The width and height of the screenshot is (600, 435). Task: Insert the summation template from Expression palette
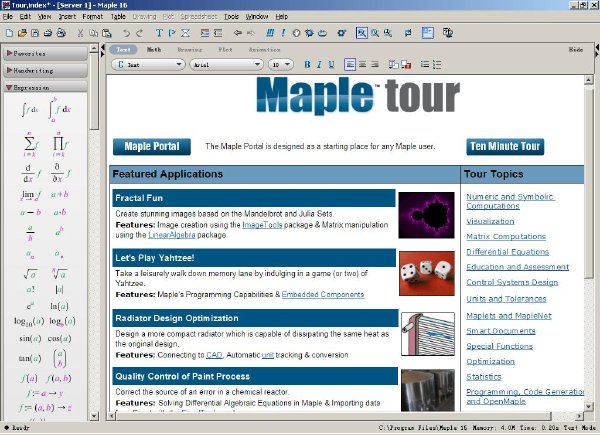(31, 144)
